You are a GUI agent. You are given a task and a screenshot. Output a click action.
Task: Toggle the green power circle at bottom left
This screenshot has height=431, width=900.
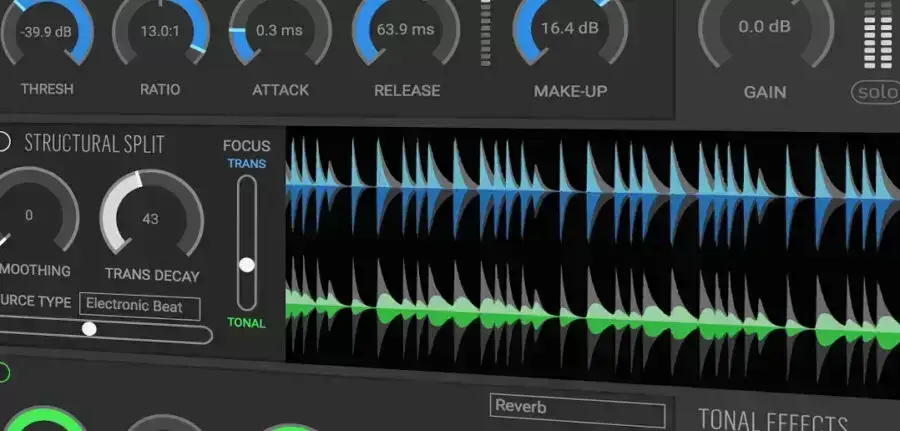[3, 373]
